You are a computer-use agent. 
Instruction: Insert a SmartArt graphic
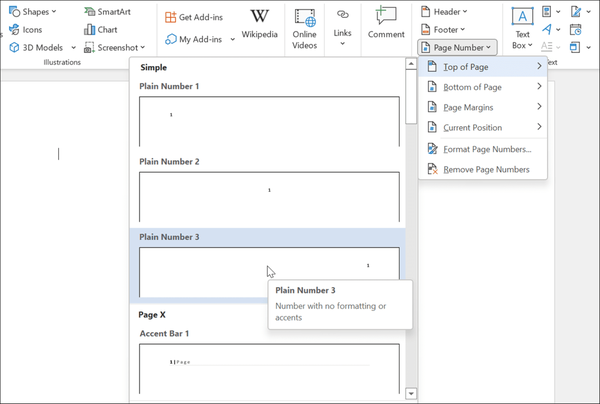click(108, 12)
